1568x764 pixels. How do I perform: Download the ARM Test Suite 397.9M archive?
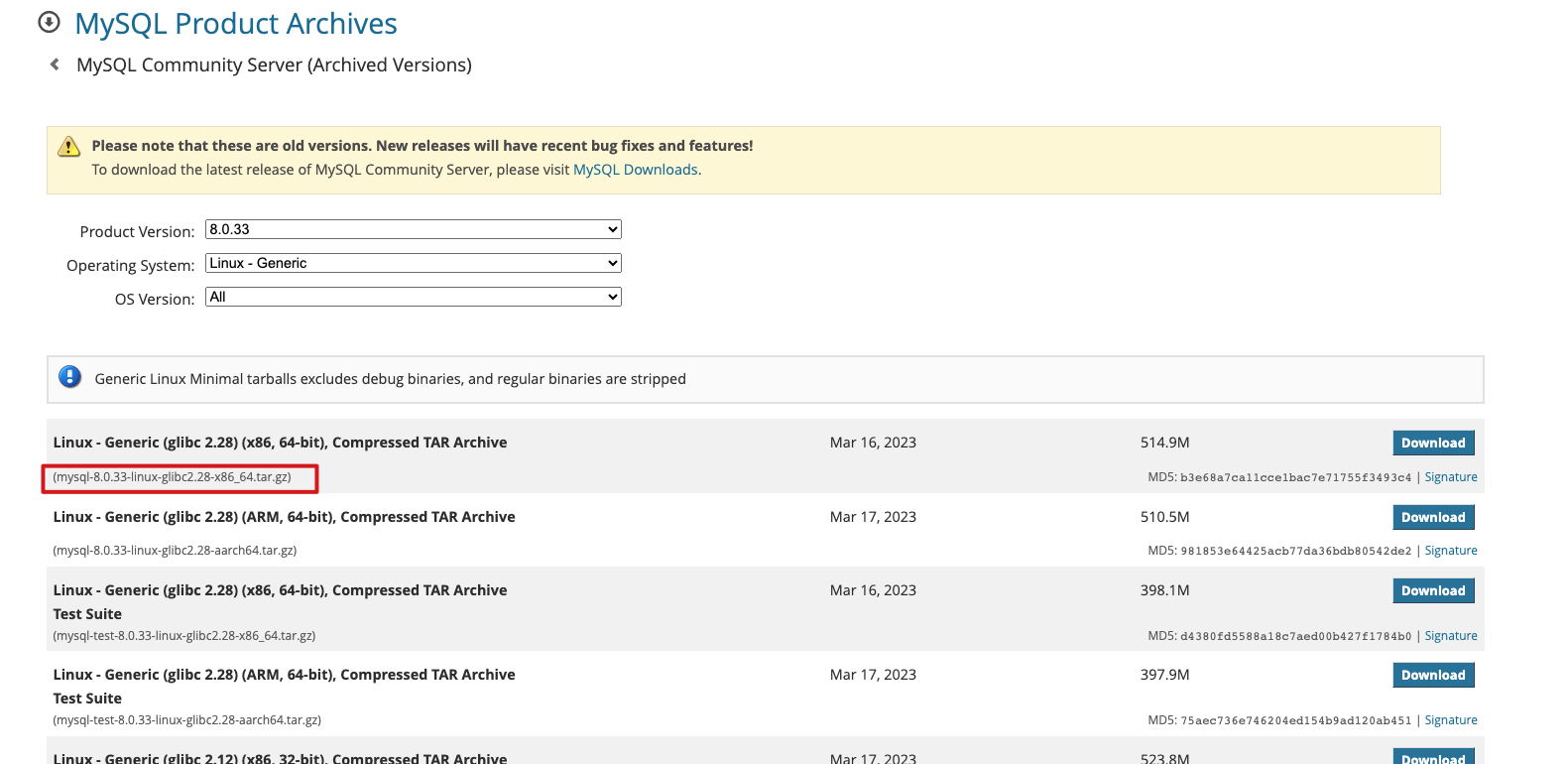[x=1433, y=675]
